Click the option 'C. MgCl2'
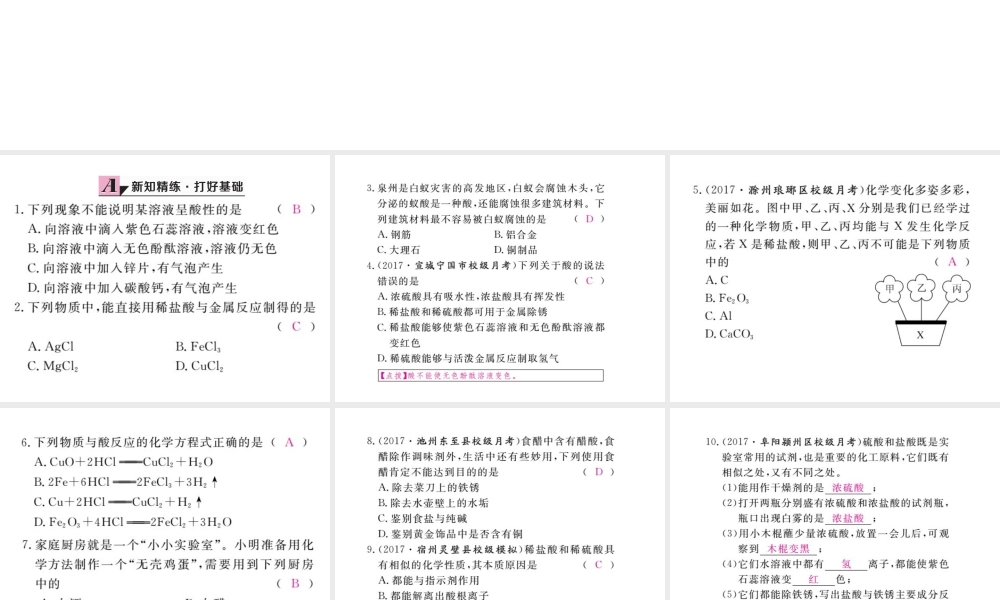1000x600 pixels. pyautogui.click(x=52, y=366)
